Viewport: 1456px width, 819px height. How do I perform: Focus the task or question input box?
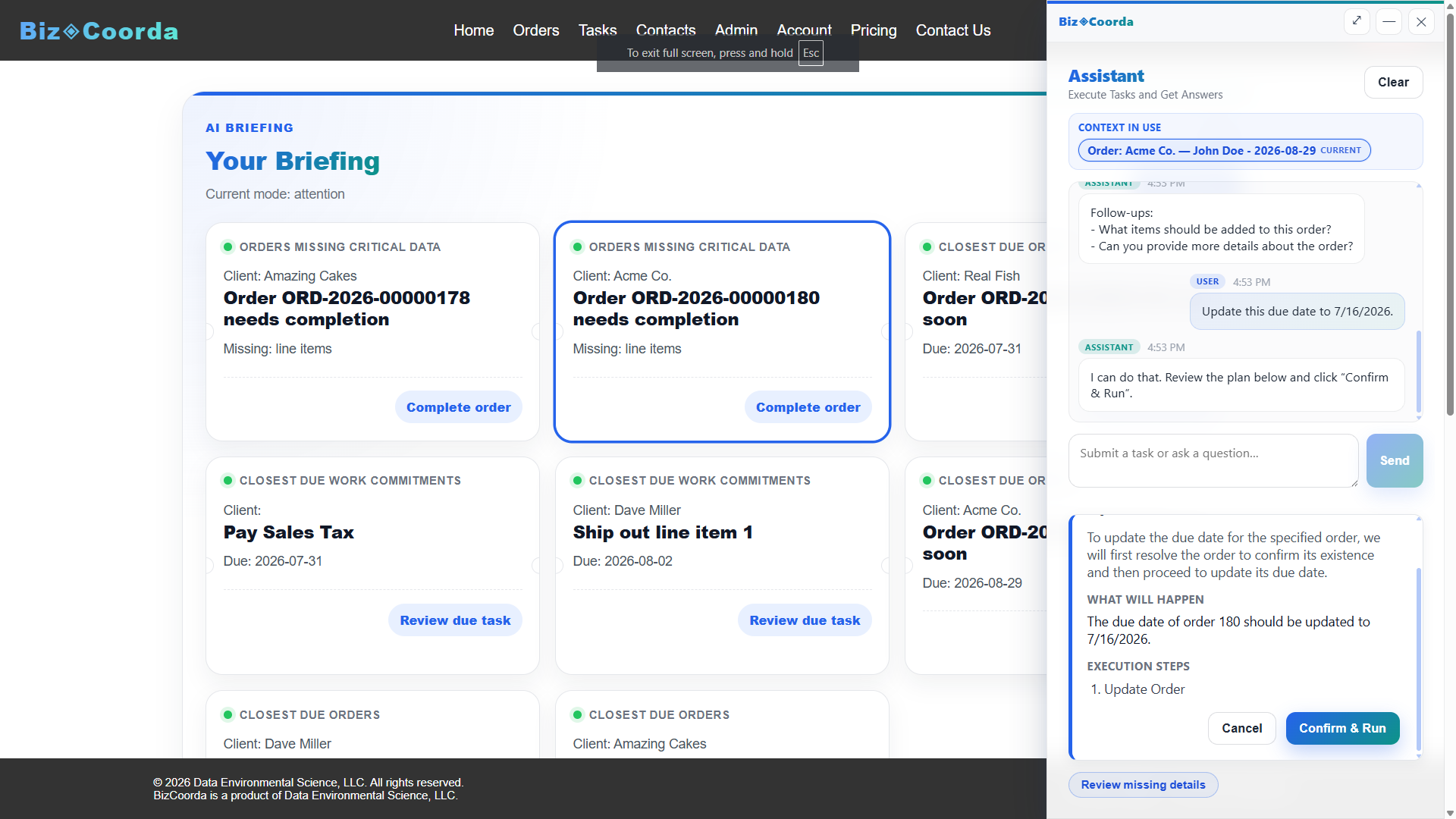point(1213,460)
